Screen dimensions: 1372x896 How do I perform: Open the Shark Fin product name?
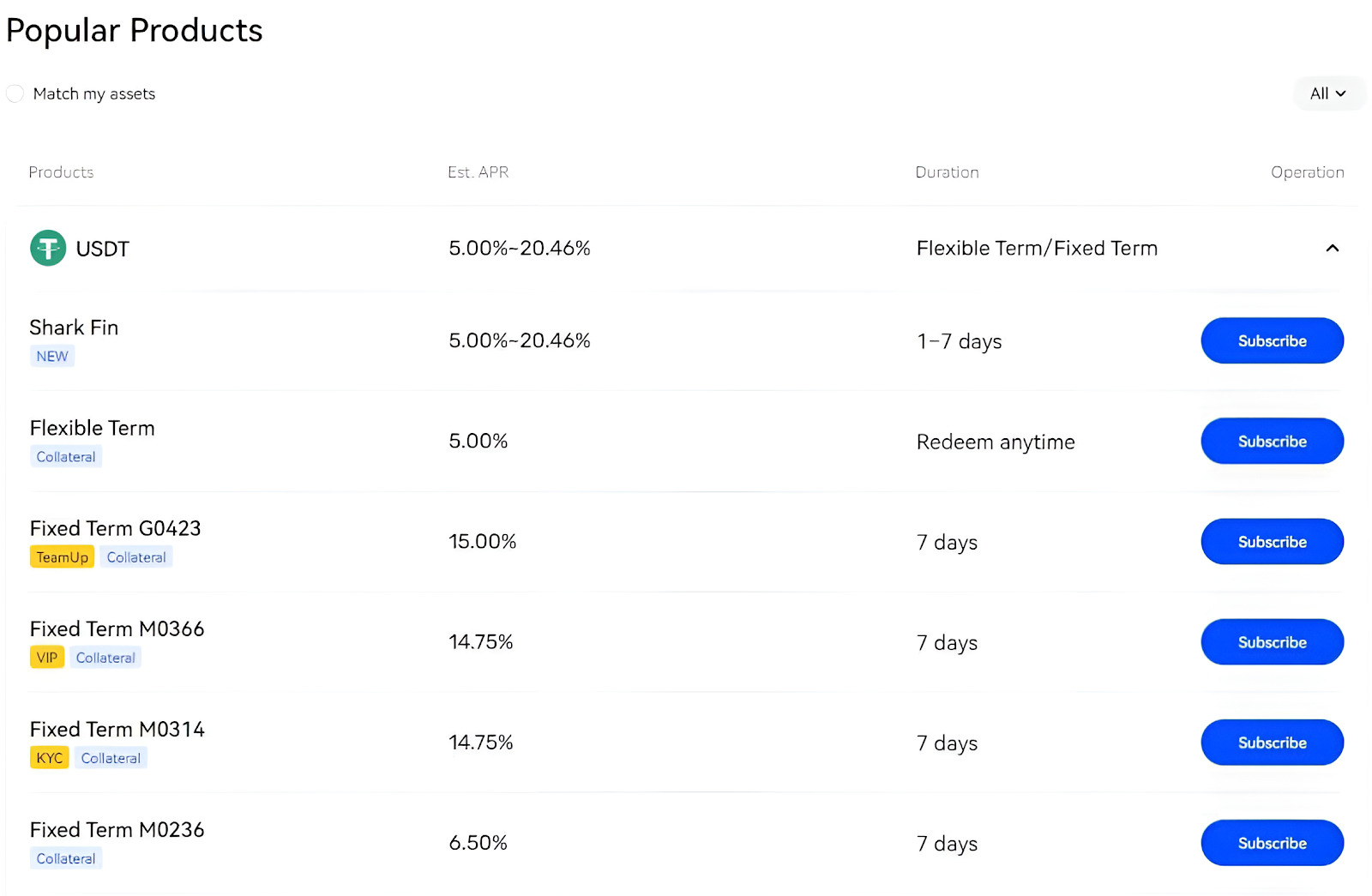pyautogui.click(x=74, y=328)
